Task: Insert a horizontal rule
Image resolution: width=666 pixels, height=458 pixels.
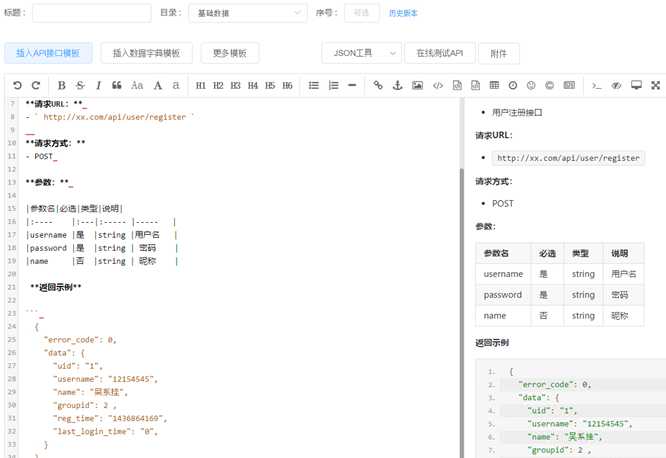Action: (x=352, y=85)
